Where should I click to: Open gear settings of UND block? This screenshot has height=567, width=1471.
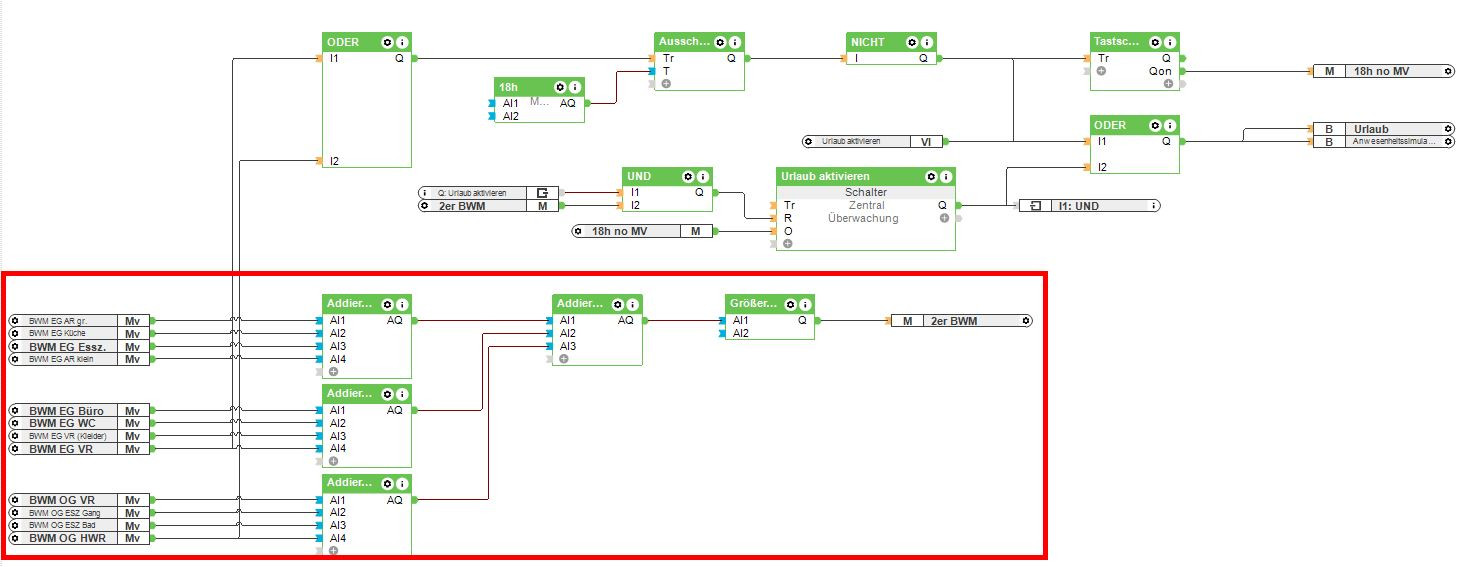(x=688, y=176)
